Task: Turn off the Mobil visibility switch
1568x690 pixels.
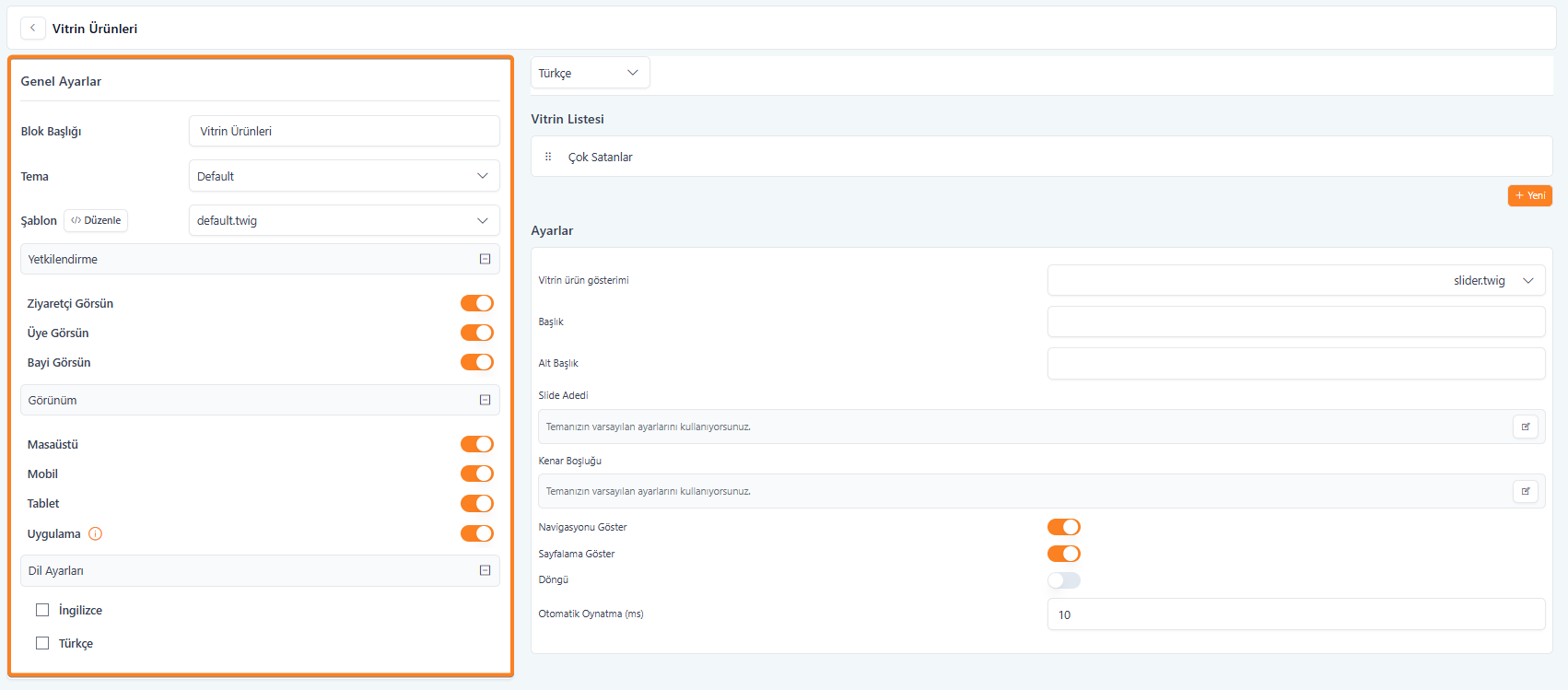Action: click(477, 474)
